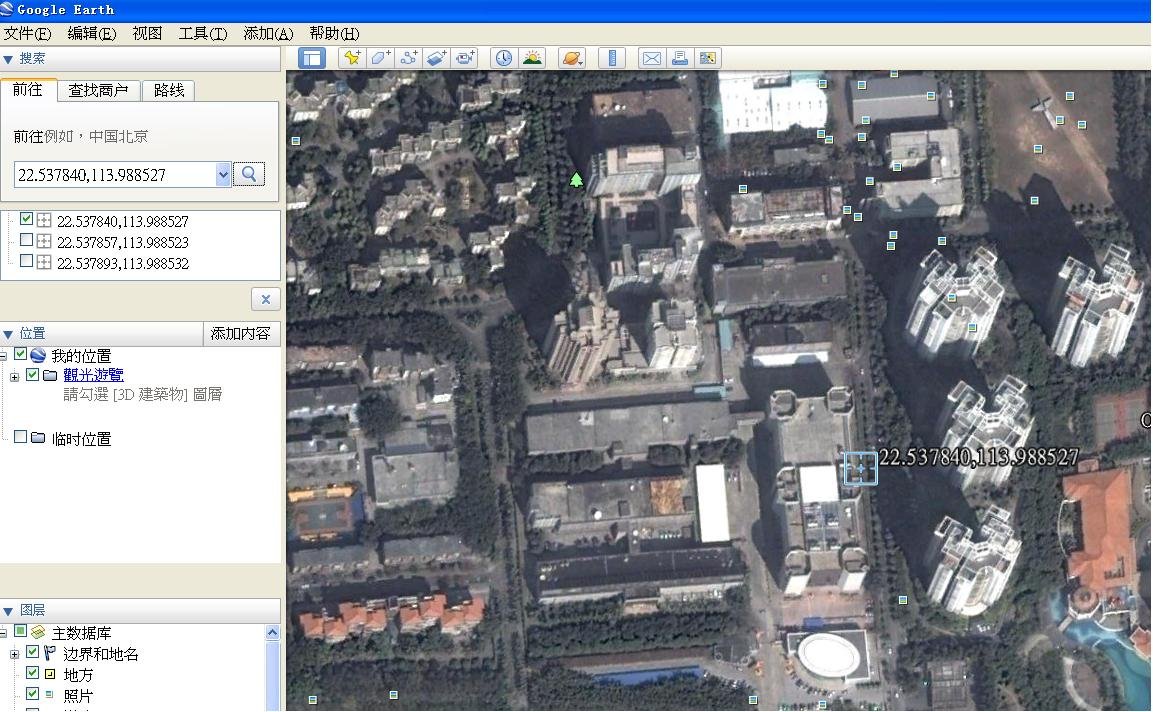Image resolution: width=1153 pixels, height=712 pixels.
Task: Click the print toolbar icon
Action: (680, 58)
